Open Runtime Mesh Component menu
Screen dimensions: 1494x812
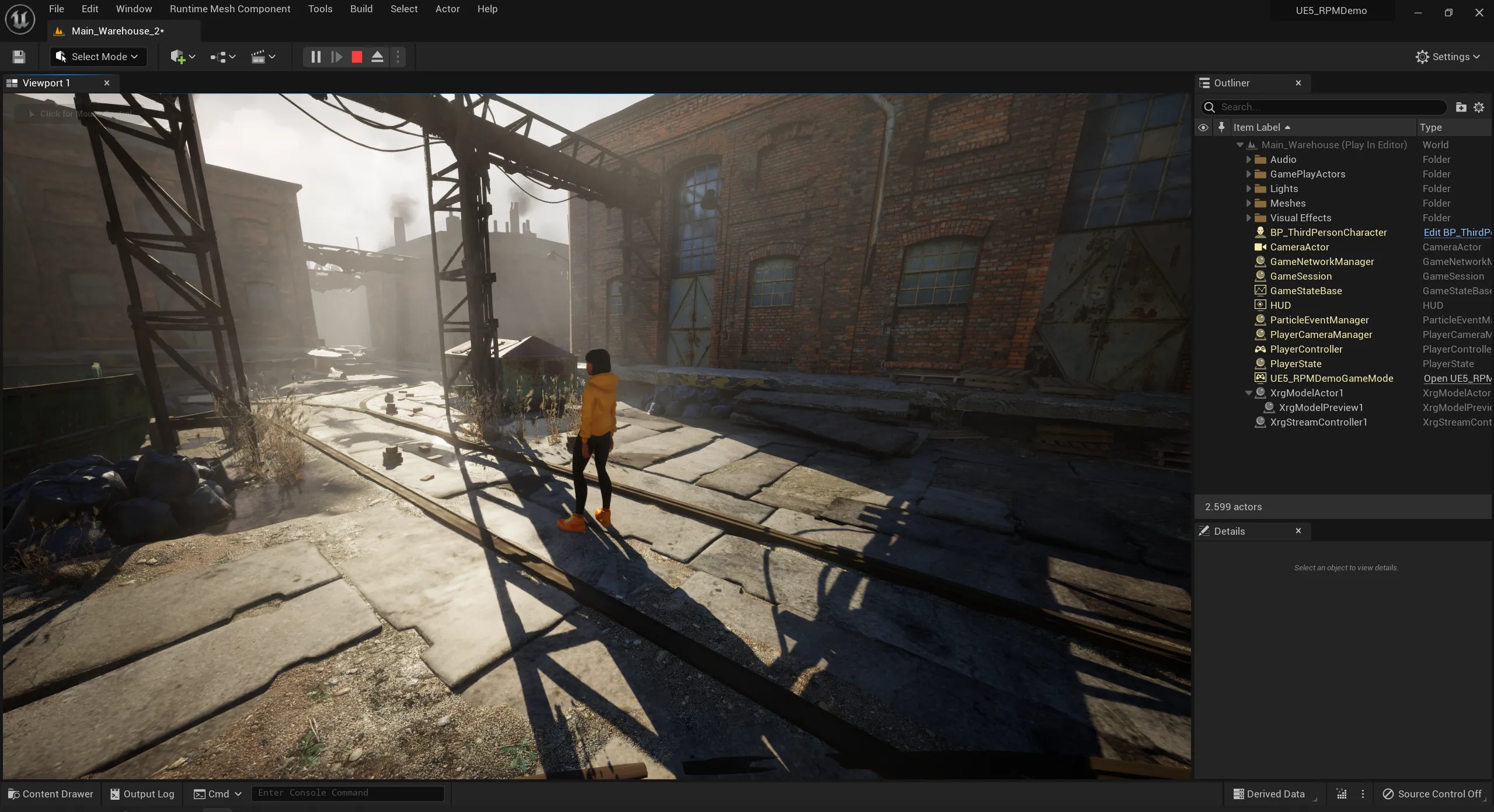click(x=230, y=9)
